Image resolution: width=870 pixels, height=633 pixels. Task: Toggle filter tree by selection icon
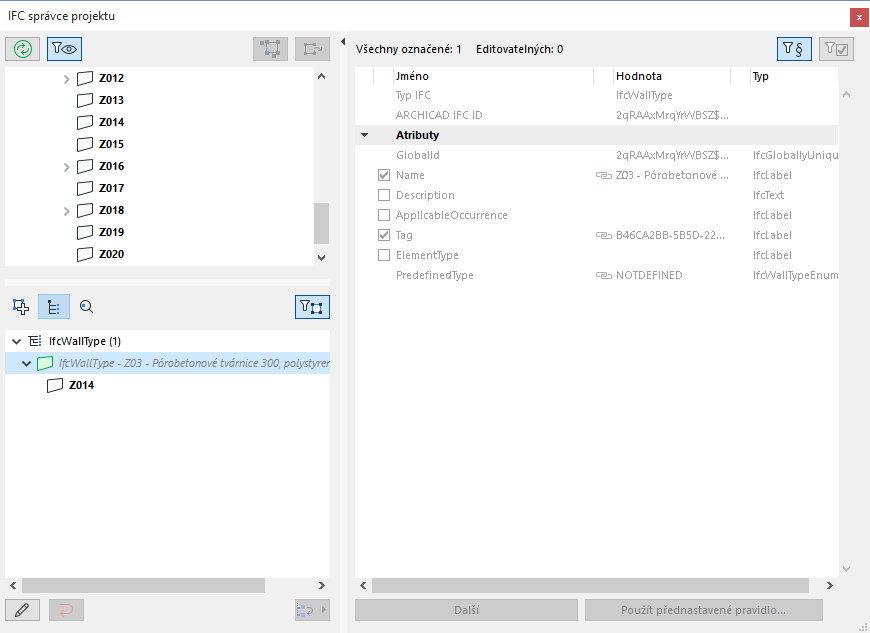tap(312, 307)
